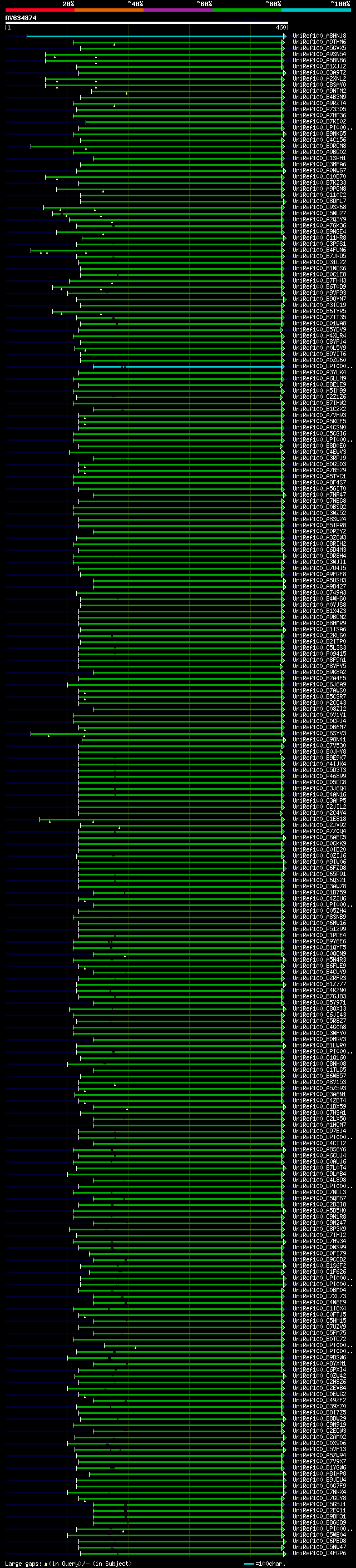
Task: Click the green ~80% identity legend segment
Action: (x=247, y=10)
